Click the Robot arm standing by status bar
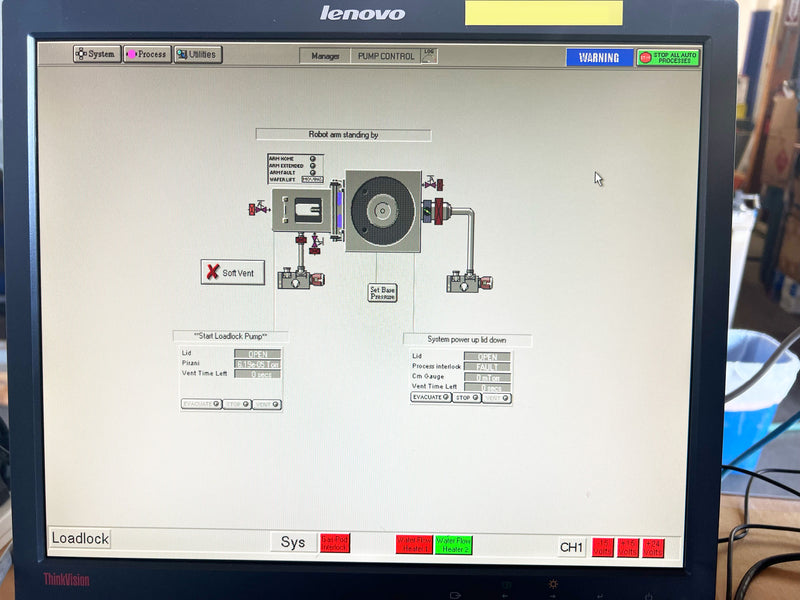 point(343,135)
